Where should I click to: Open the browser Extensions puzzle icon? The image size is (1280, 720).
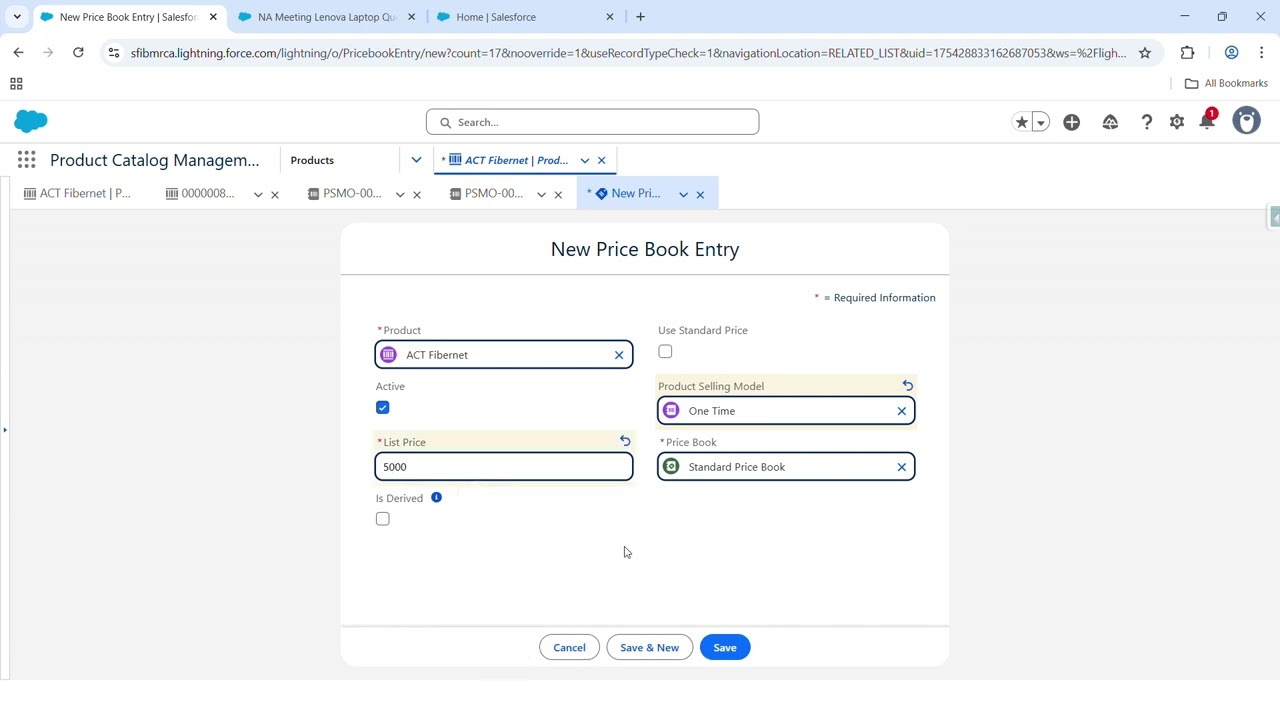[1187, 53]
